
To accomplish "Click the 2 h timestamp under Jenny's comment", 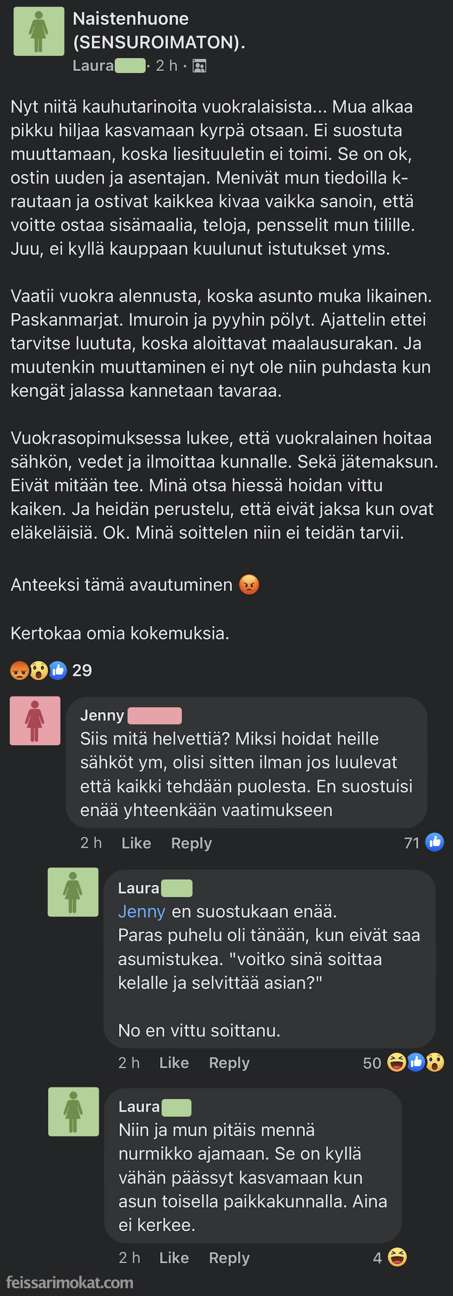I will click(x=91, y=843).
